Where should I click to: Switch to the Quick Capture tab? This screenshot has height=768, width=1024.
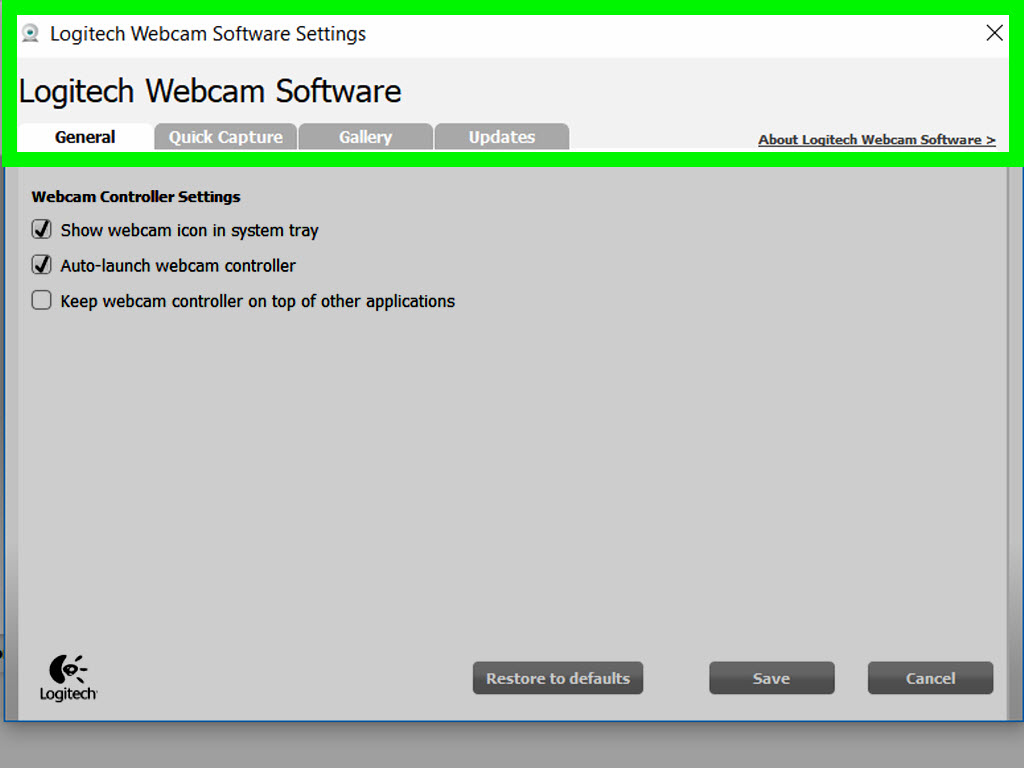point(225,137)
